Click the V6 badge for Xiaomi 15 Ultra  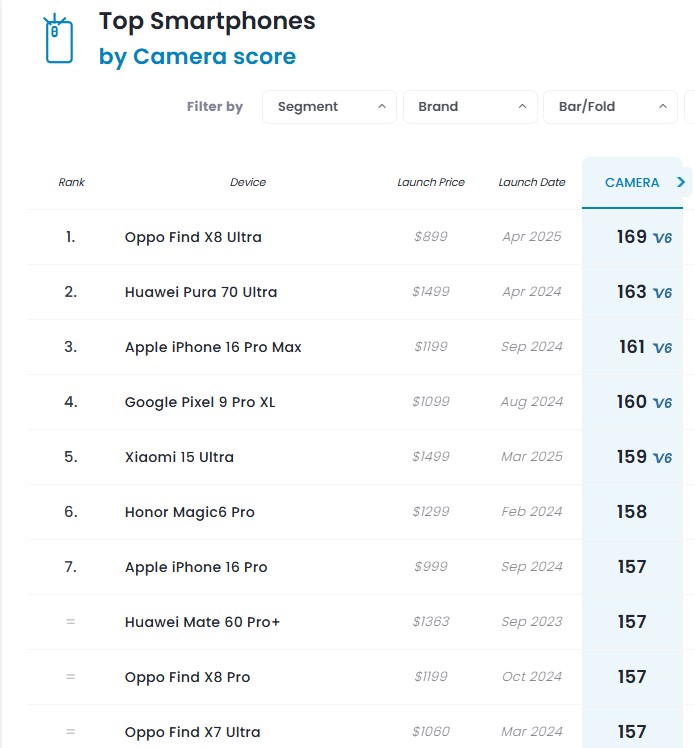click(662, 458)
